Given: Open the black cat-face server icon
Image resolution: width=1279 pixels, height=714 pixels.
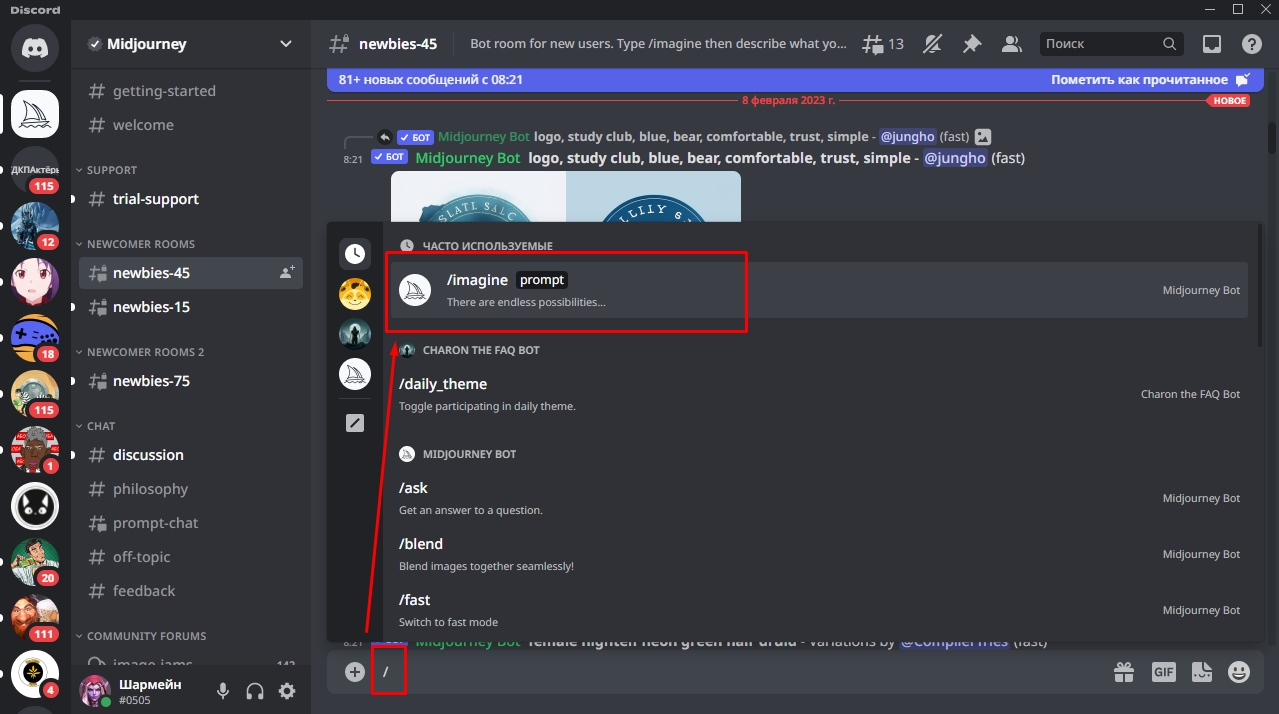Looking at the screenshot, I should 35,506.
